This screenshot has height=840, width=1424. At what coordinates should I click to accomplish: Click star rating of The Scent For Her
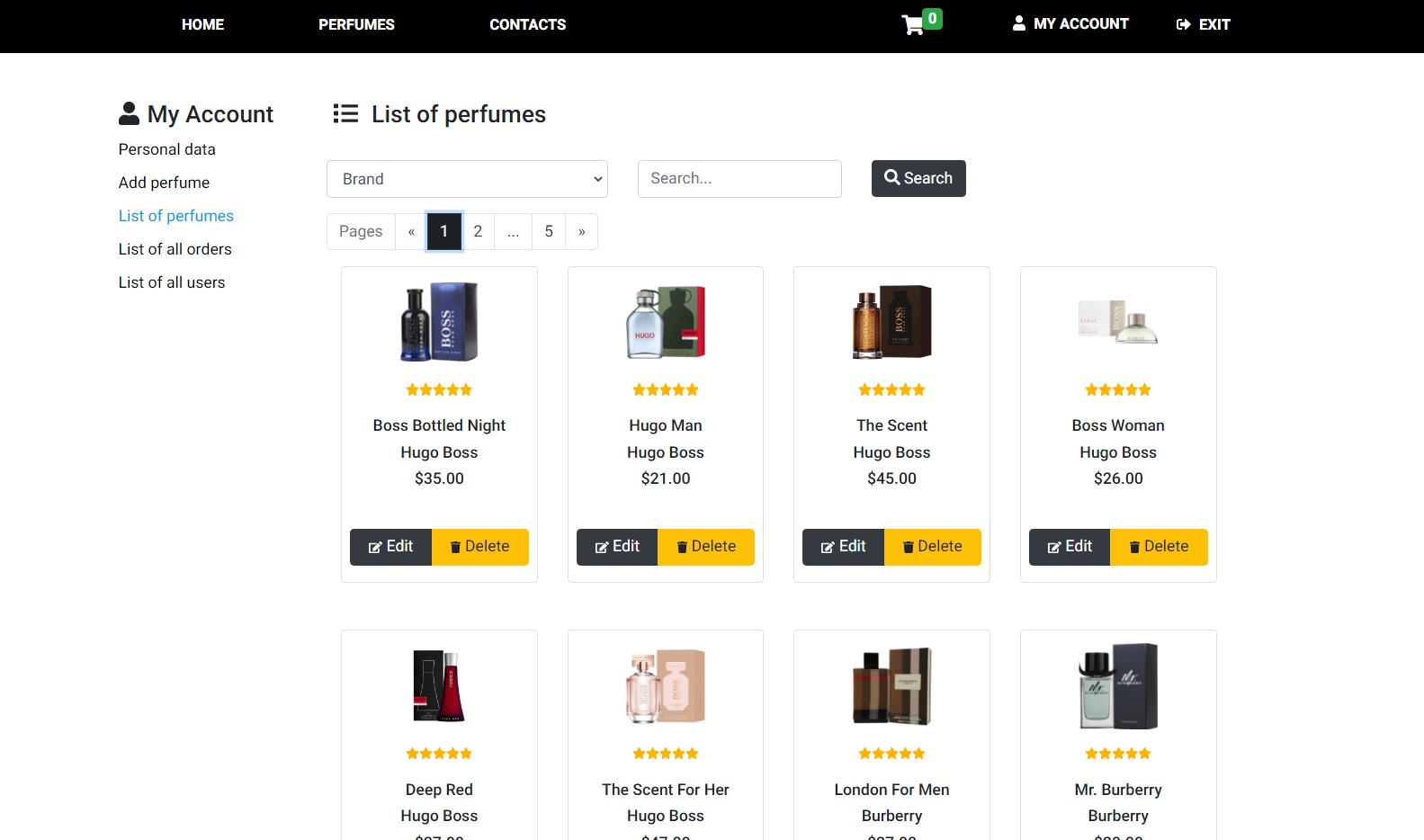tap(666, 754)
